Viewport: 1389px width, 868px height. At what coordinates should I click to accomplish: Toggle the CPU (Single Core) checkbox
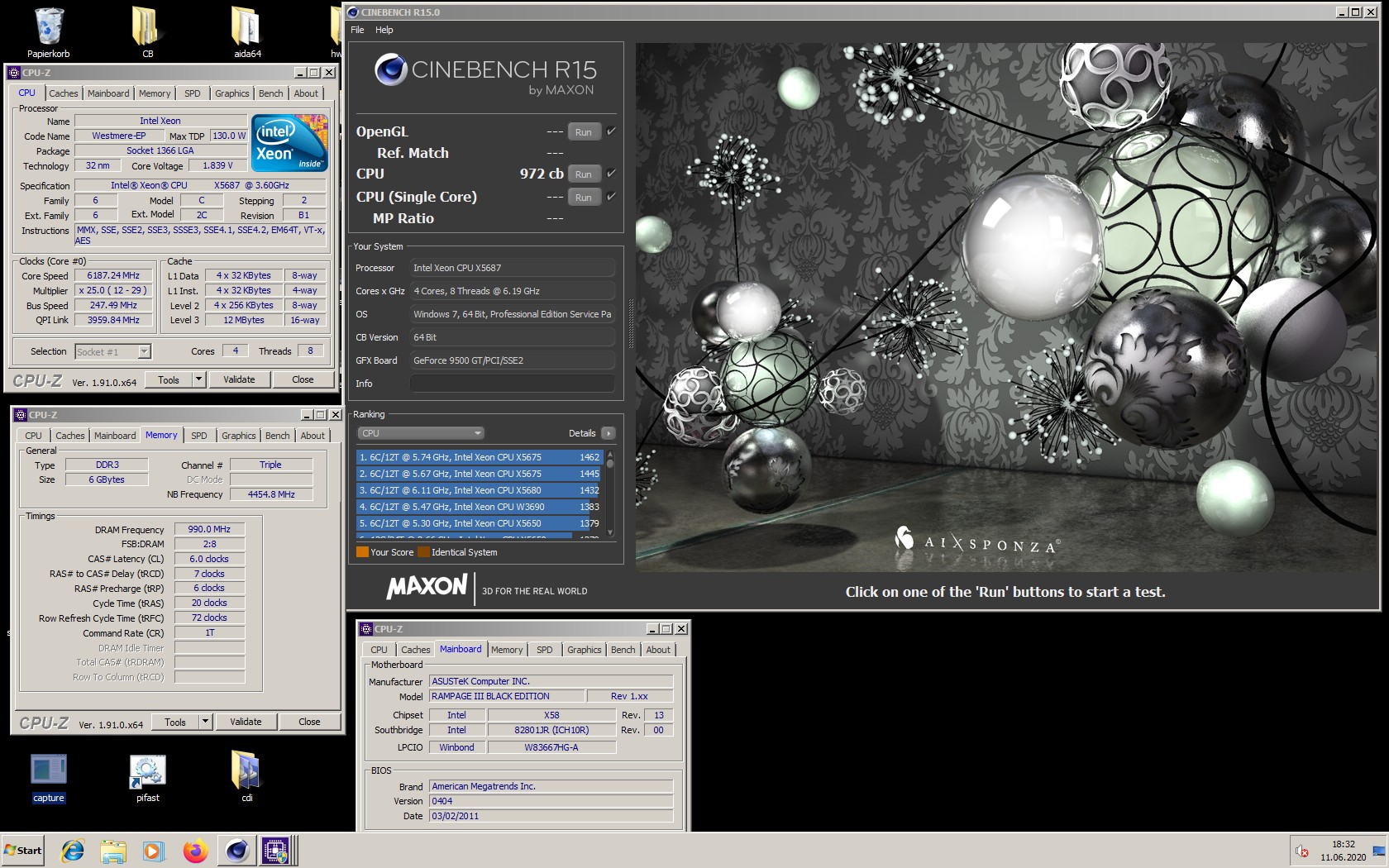(611, 197)
